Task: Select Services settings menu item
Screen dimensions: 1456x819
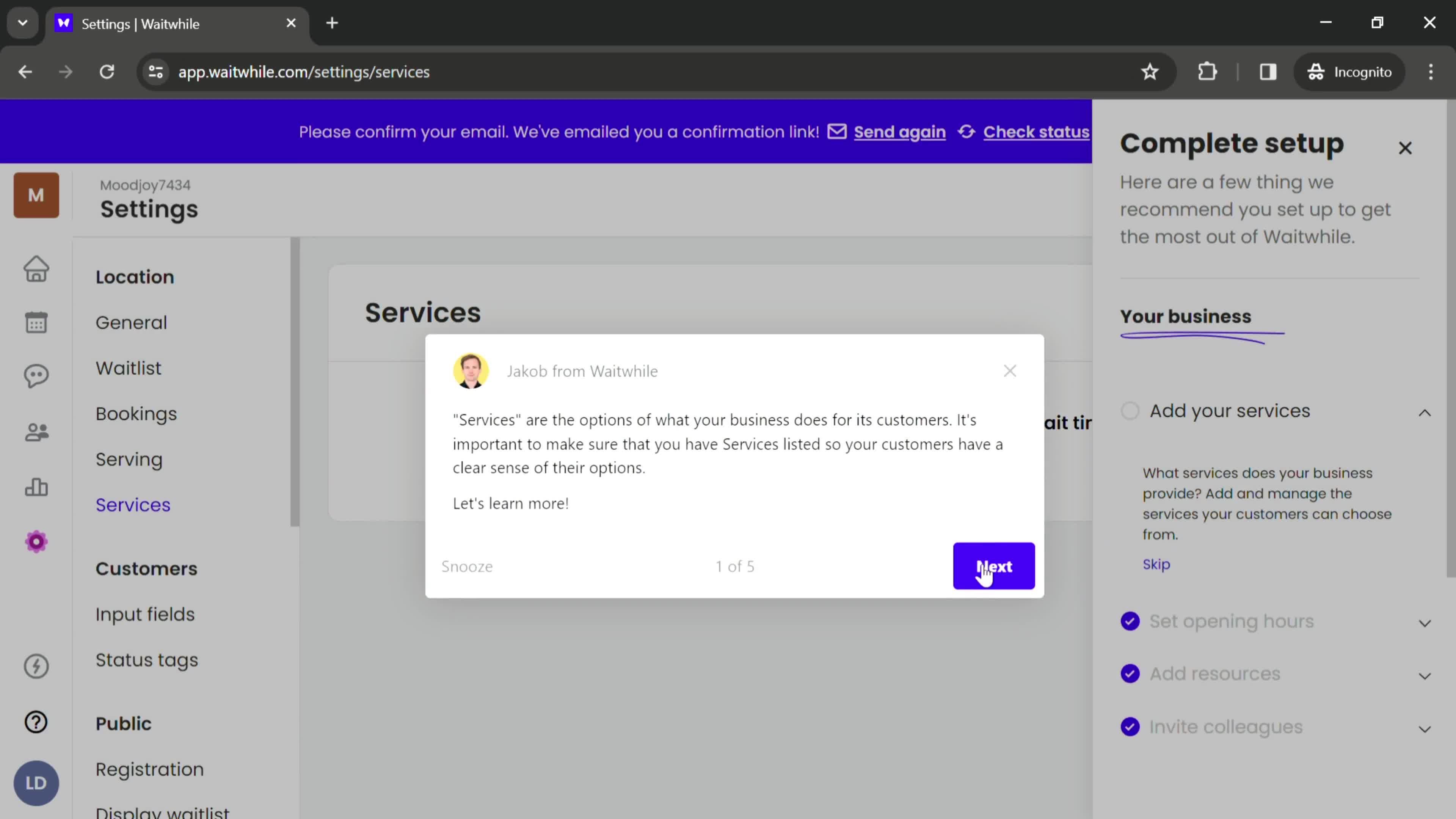Action: click(x=133, y=505)
